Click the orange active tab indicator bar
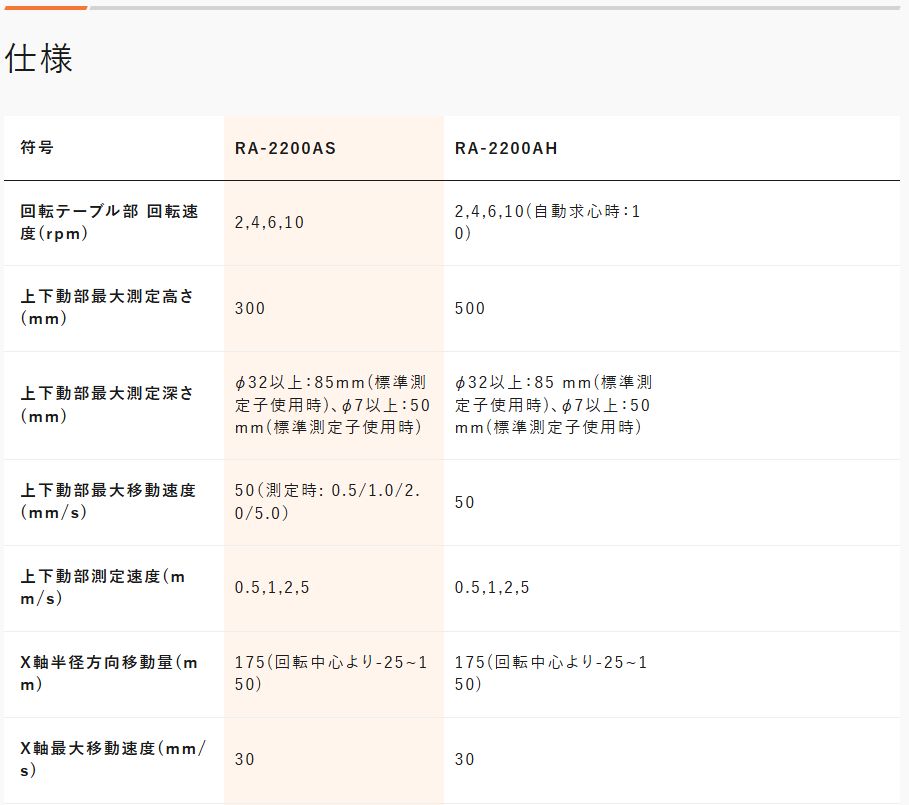 [45, 8]
